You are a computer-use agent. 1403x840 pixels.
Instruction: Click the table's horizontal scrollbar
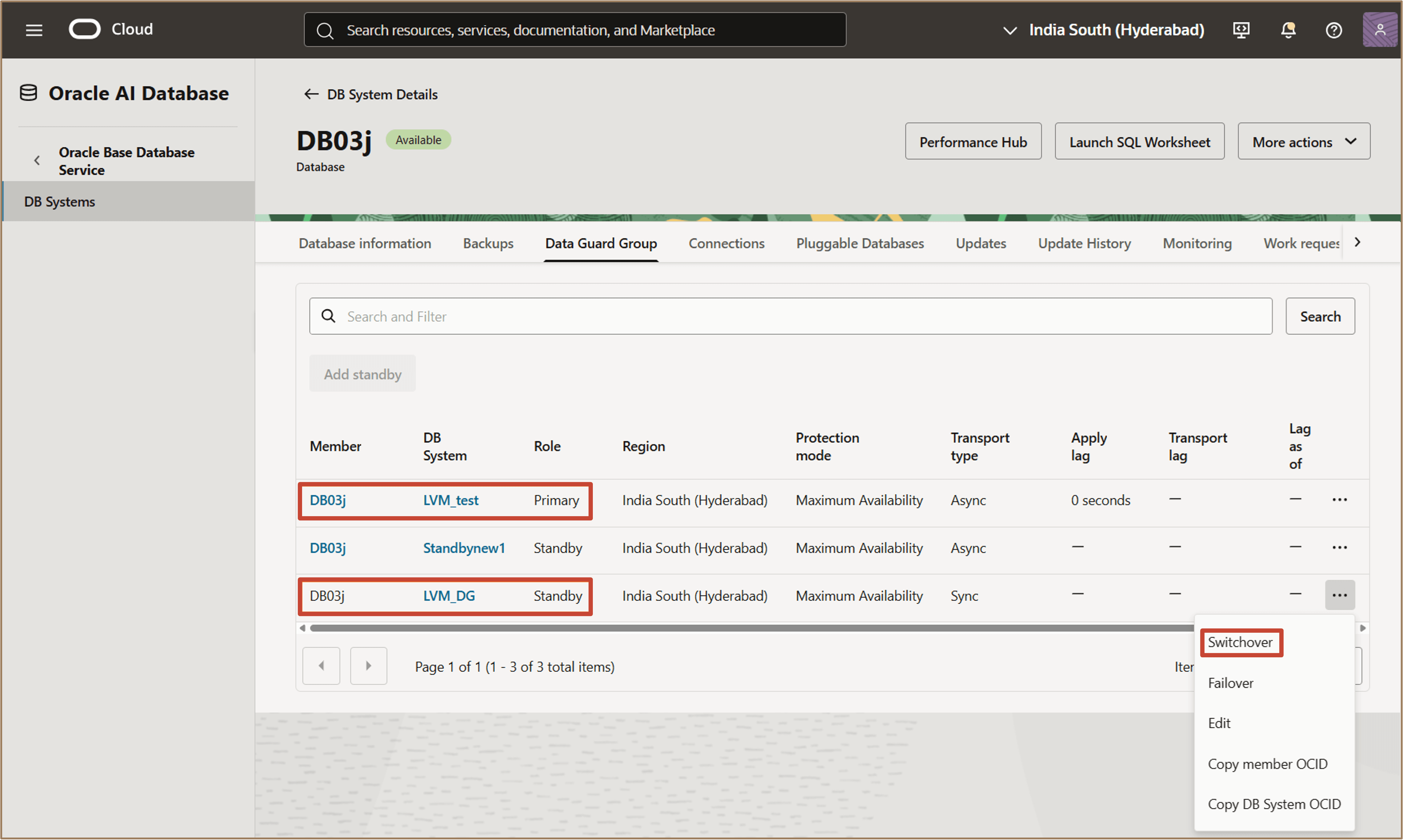pyautogui.click(x=736, y=628)
